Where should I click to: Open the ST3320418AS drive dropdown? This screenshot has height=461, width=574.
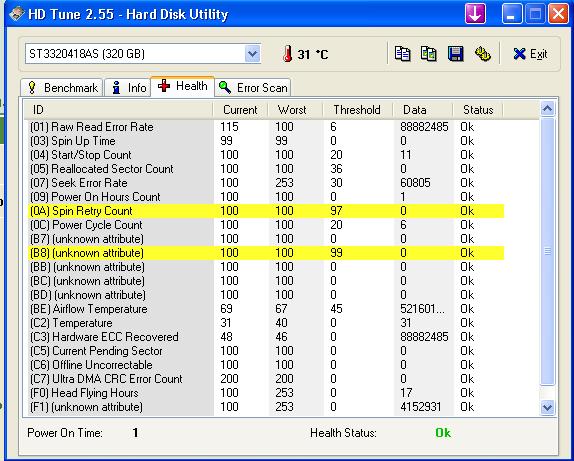tap(252, 54)
